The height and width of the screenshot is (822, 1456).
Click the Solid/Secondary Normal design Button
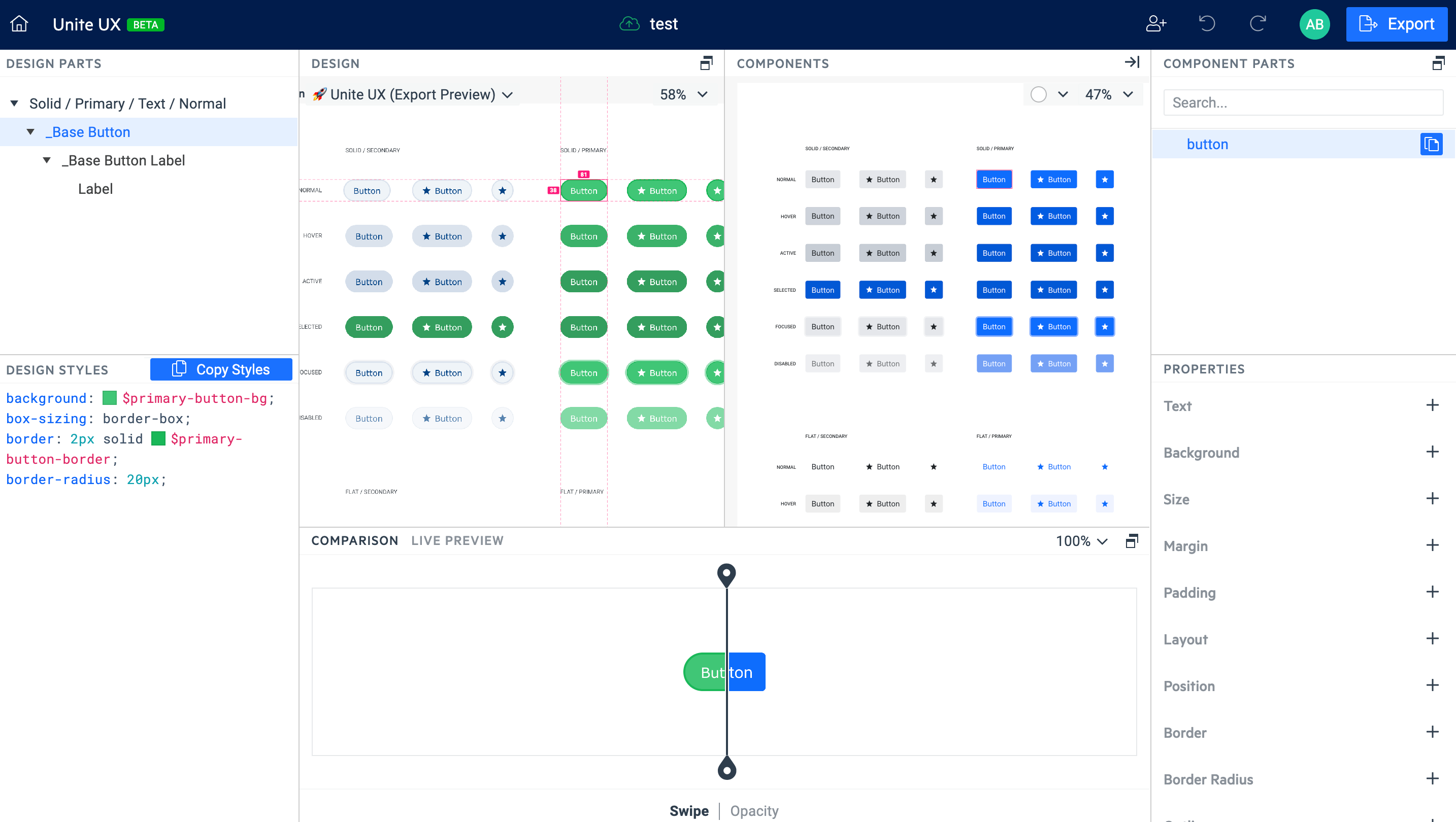pyautogui.click(x=367, y=190)
